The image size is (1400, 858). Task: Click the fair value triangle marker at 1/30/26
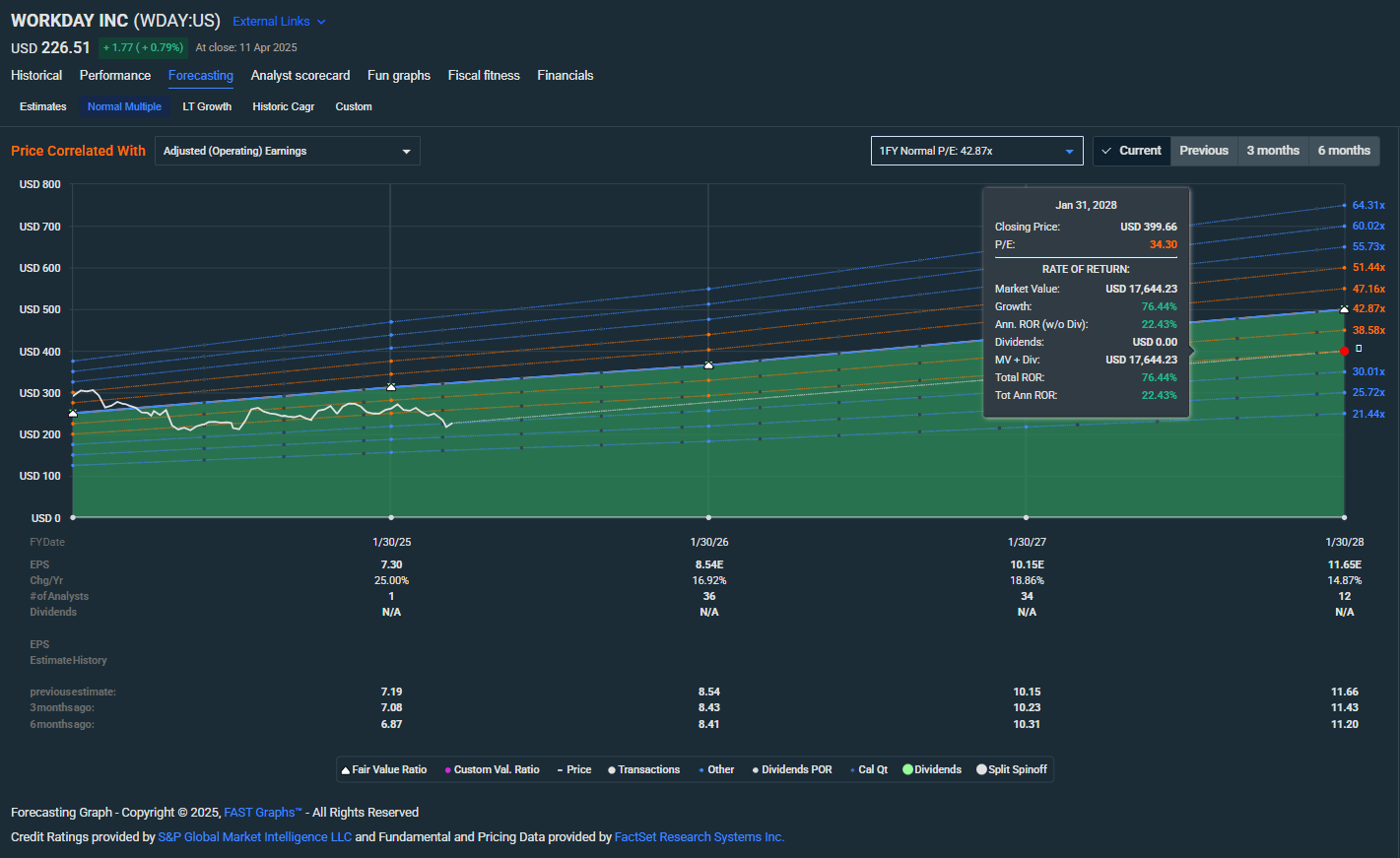[x=708, y=365]
